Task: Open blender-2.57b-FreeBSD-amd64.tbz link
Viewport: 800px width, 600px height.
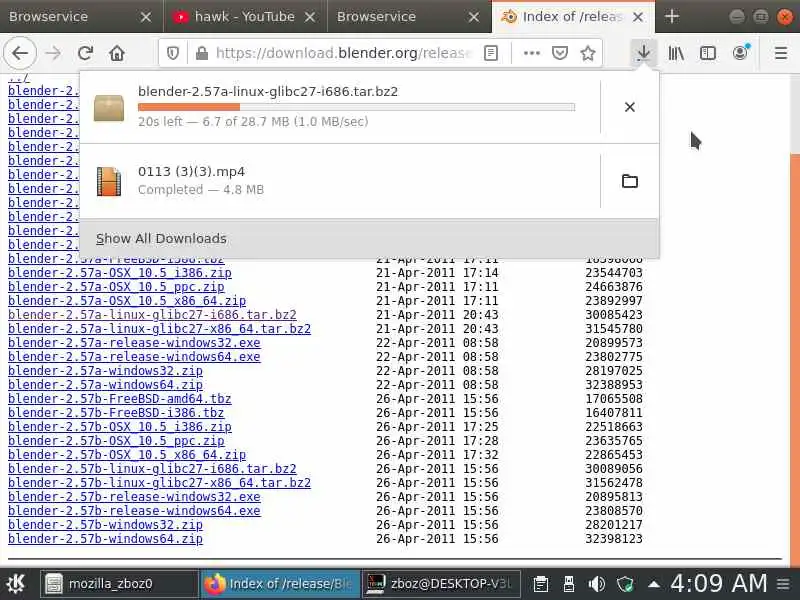Action: tap(120, 398)
